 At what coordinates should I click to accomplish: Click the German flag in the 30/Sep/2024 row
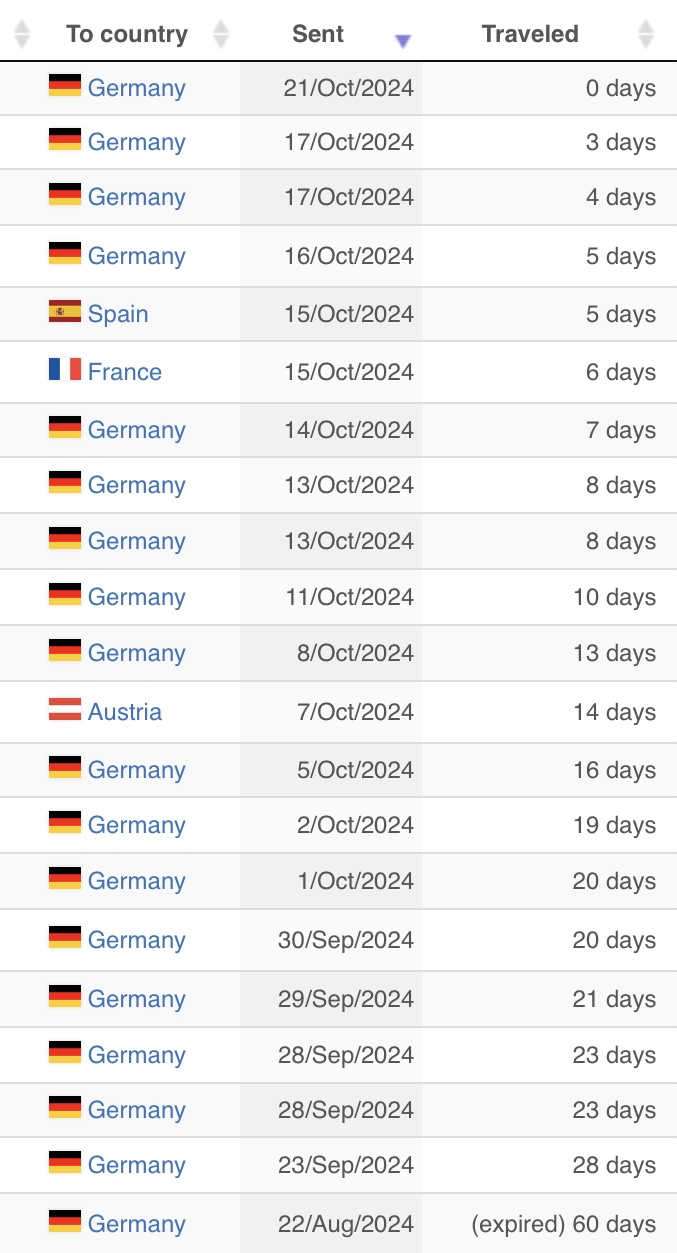(x=65, y=937)
